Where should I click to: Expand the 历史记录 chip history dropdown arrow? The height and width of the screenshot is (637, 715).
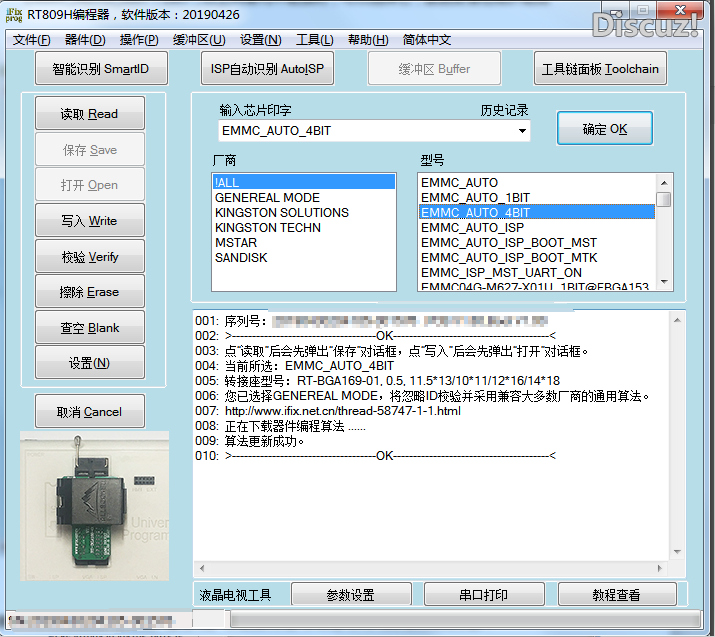[x=522, y=131]
